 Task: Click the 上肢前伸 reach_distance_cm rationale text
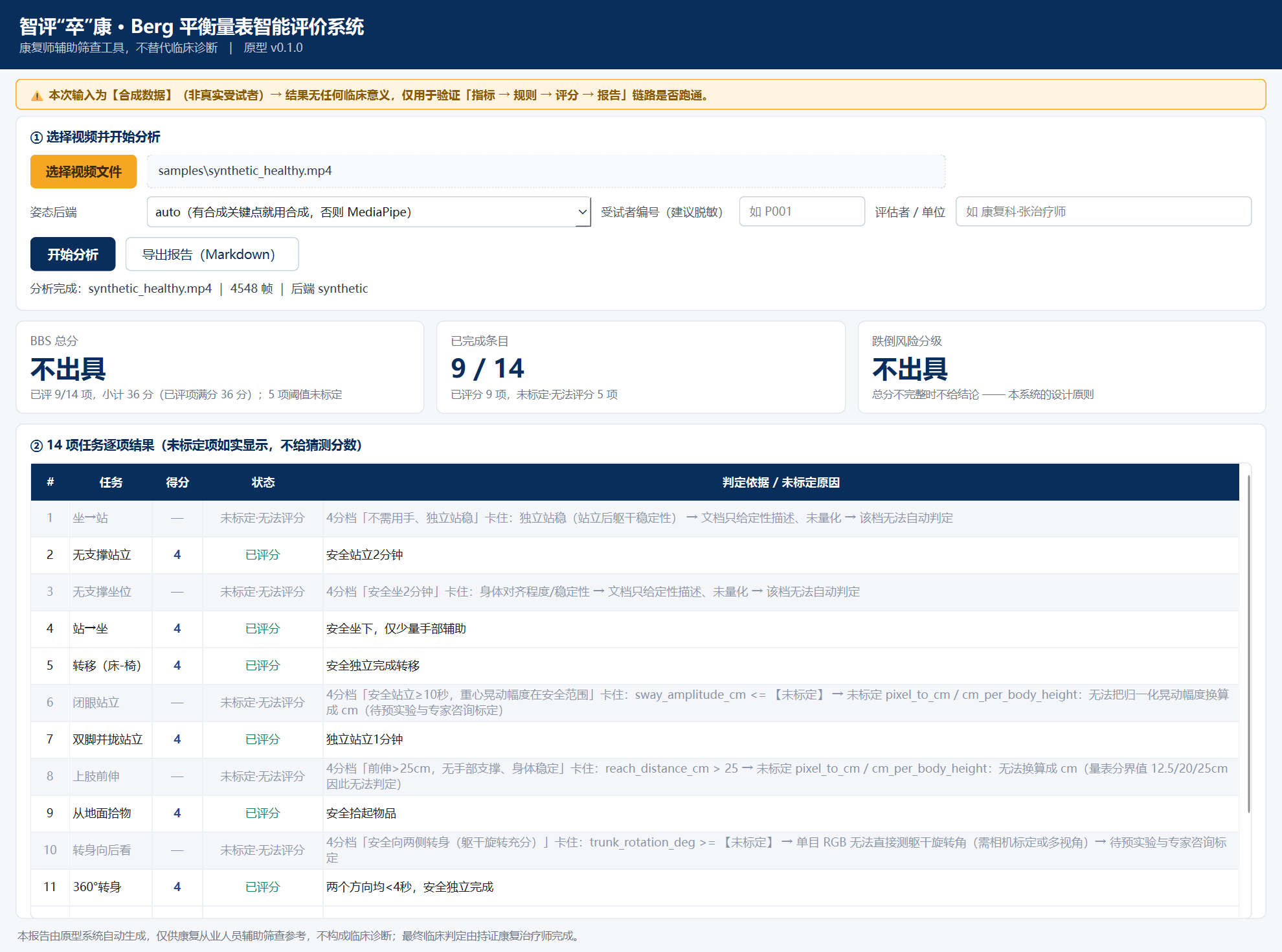pos(777,776)
